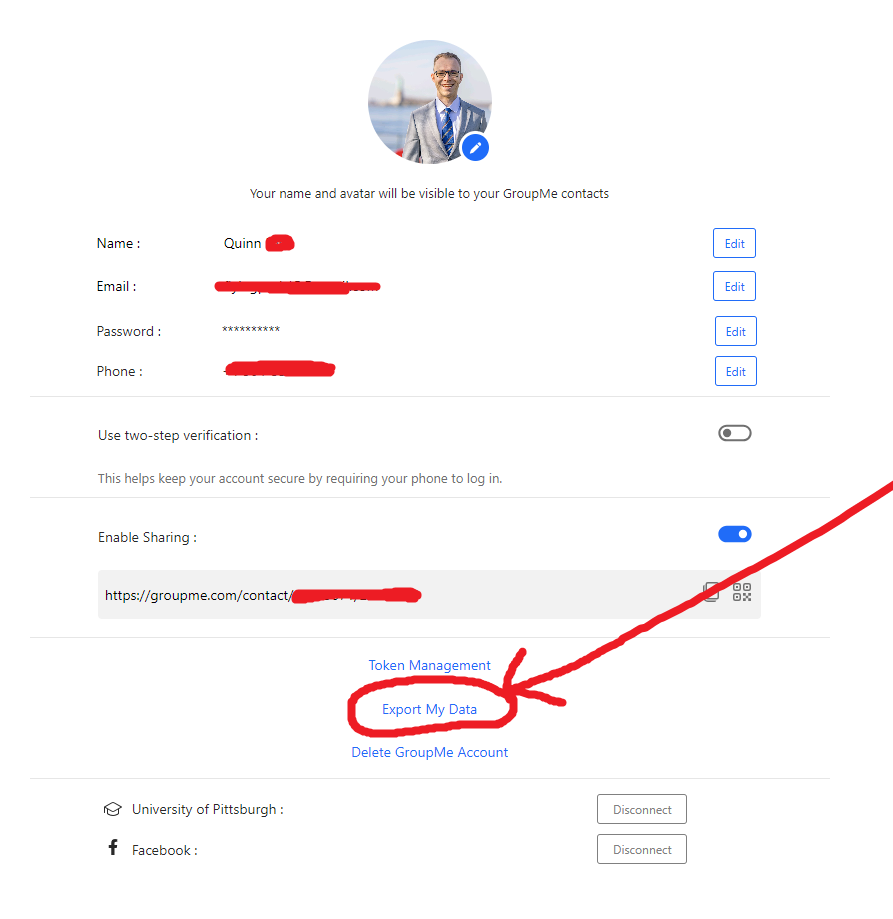Click the Facebook logo icon

[113, 847]
